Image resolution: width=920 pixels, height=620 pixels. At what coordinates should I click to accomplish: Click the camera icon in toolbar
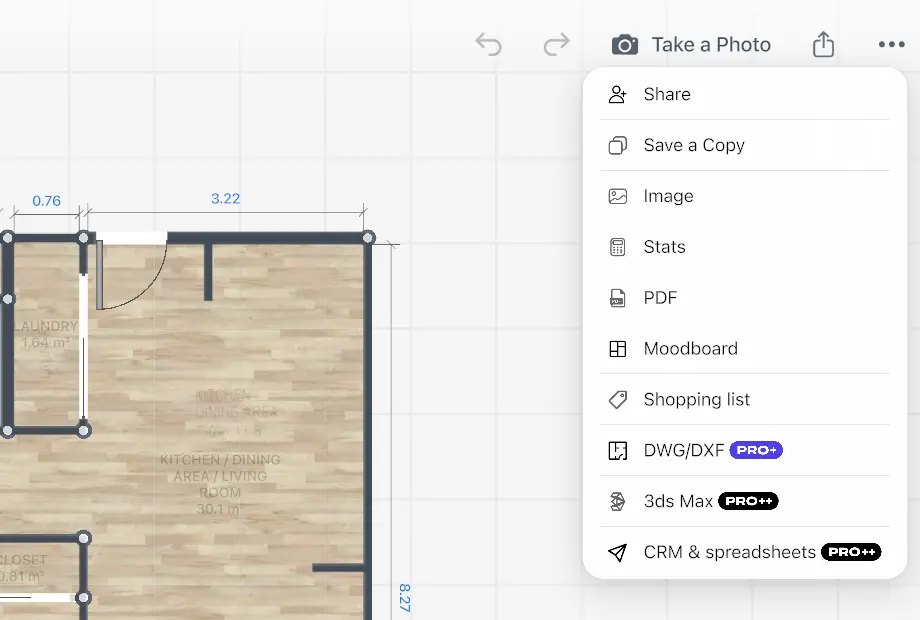point(625,45)
